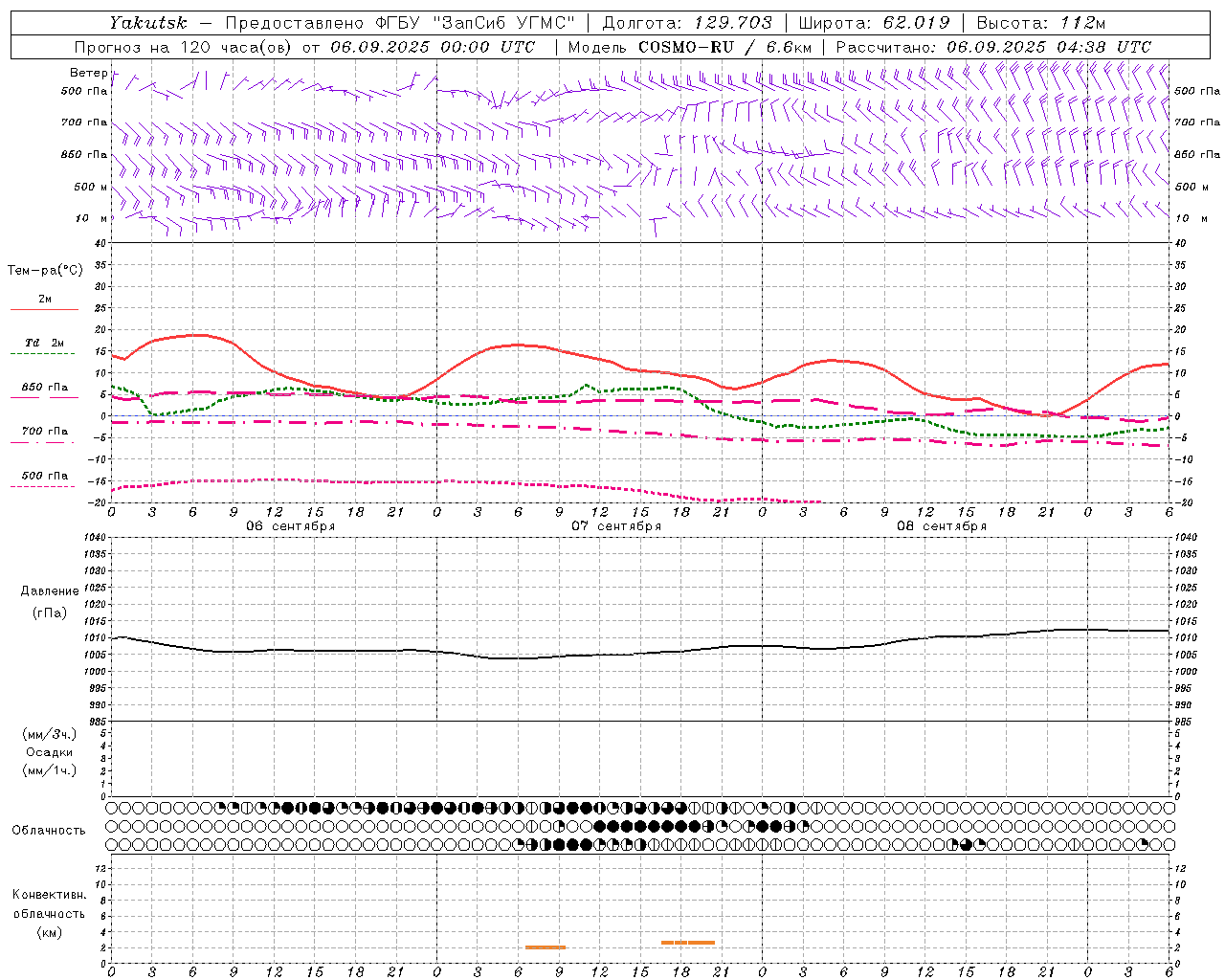Click the orange convective bar near 2 km
Screen dimensions: 1225x980
tap(546, 947)
